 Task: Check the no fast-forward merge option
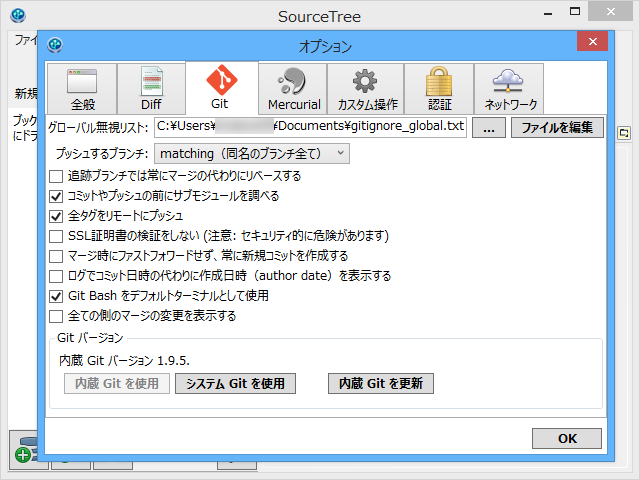click(56, 256)
